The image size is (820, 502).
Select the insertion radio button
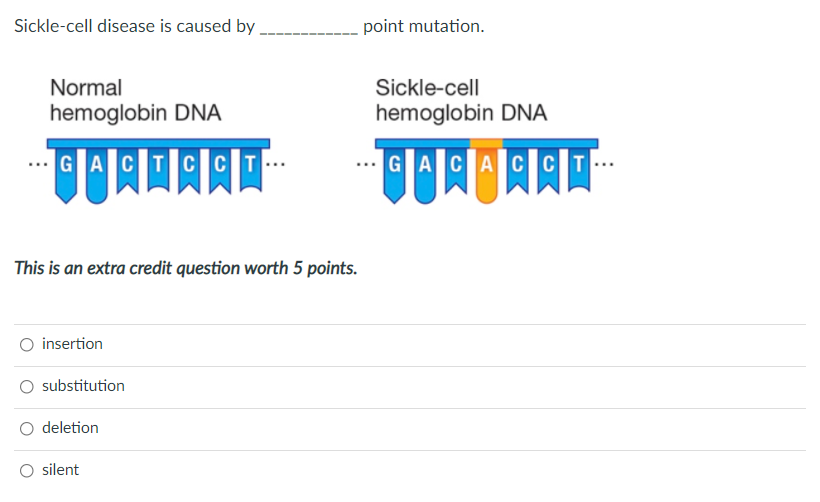[x=27, y=345]
